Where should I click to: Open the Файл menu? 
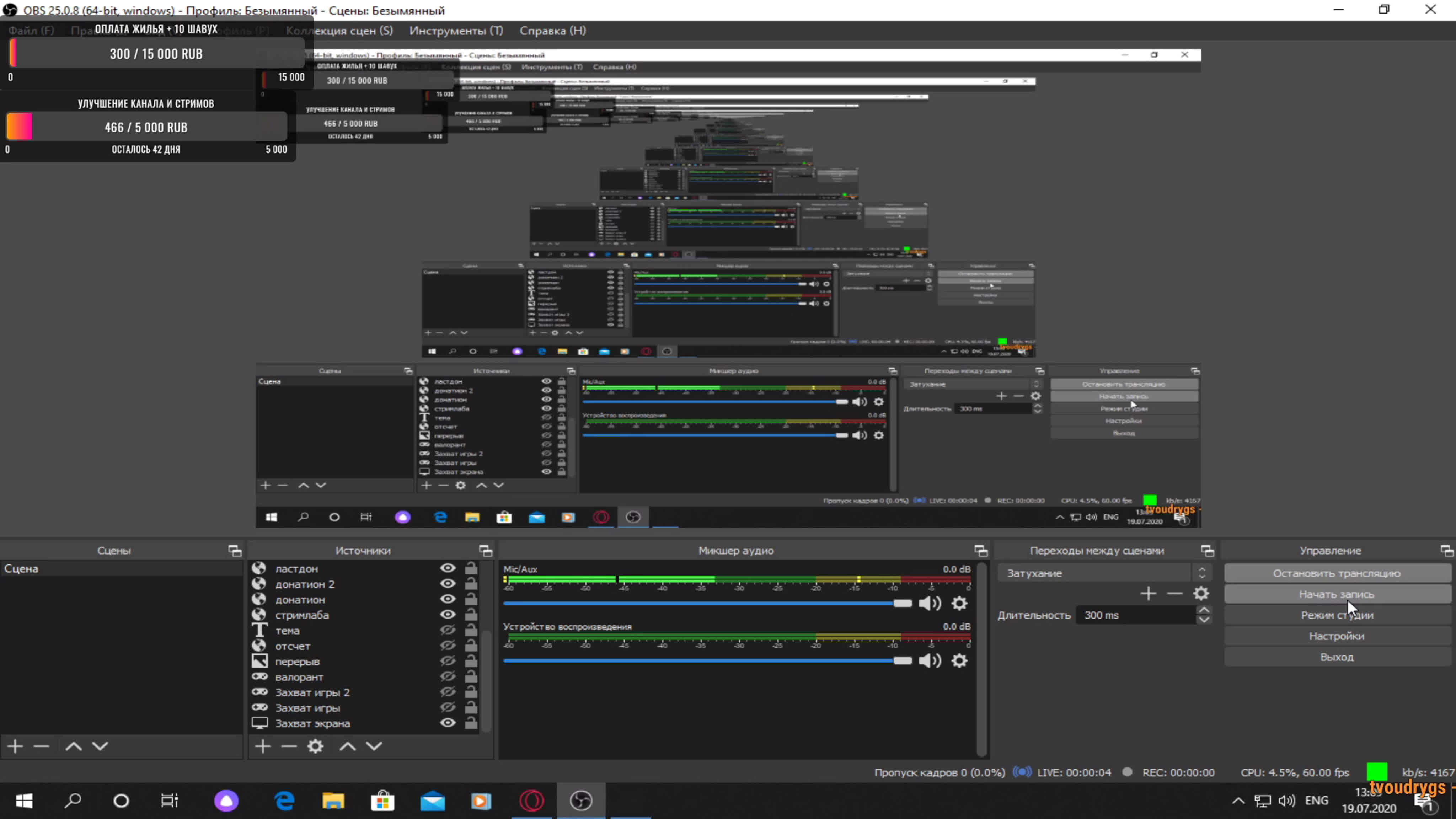31,31
